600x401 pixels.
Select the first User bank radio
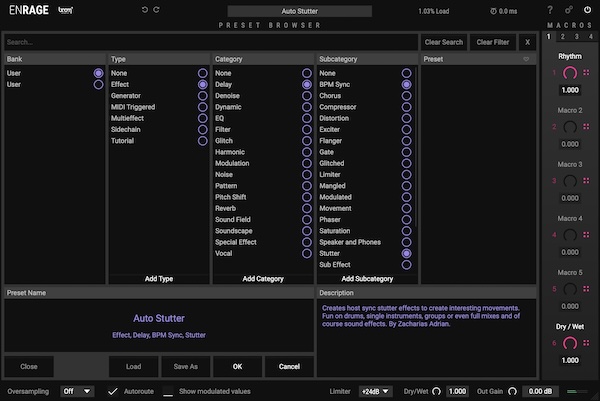click(98, 73)
